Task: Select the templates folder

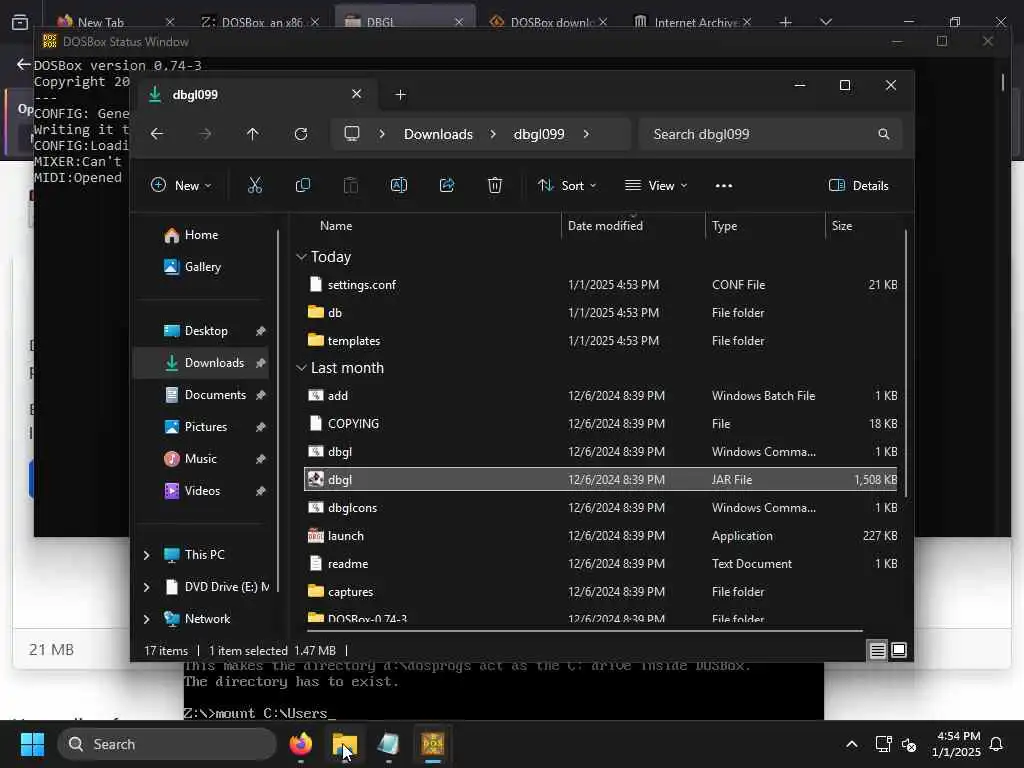Action: pyautogui.click(x=601, y=340)
